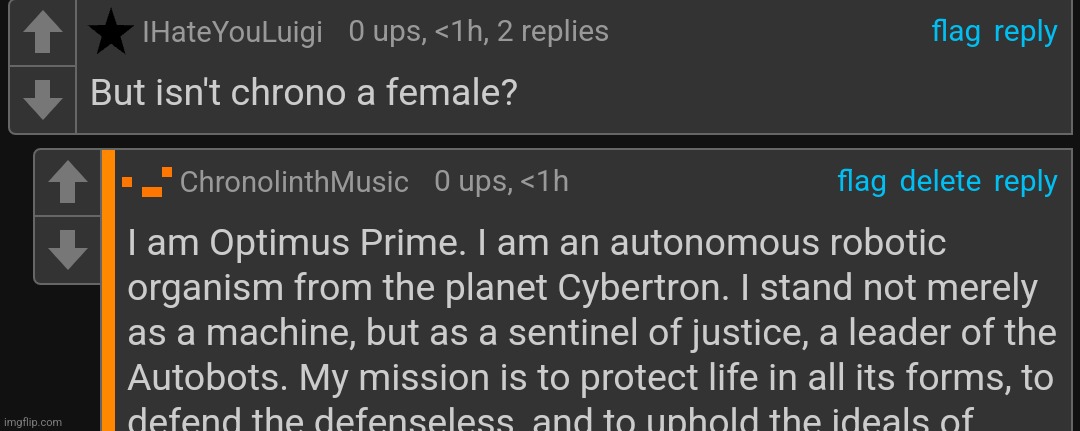Reply to IHateYouLuigi's comment

coord(1025,32)
